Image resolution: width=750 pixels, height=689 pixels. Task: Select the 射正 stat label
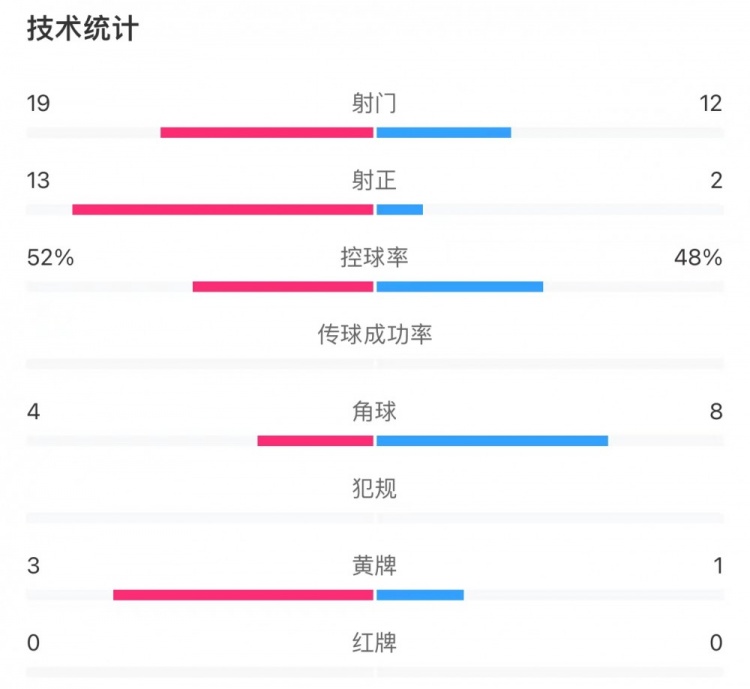pos(375,180)
